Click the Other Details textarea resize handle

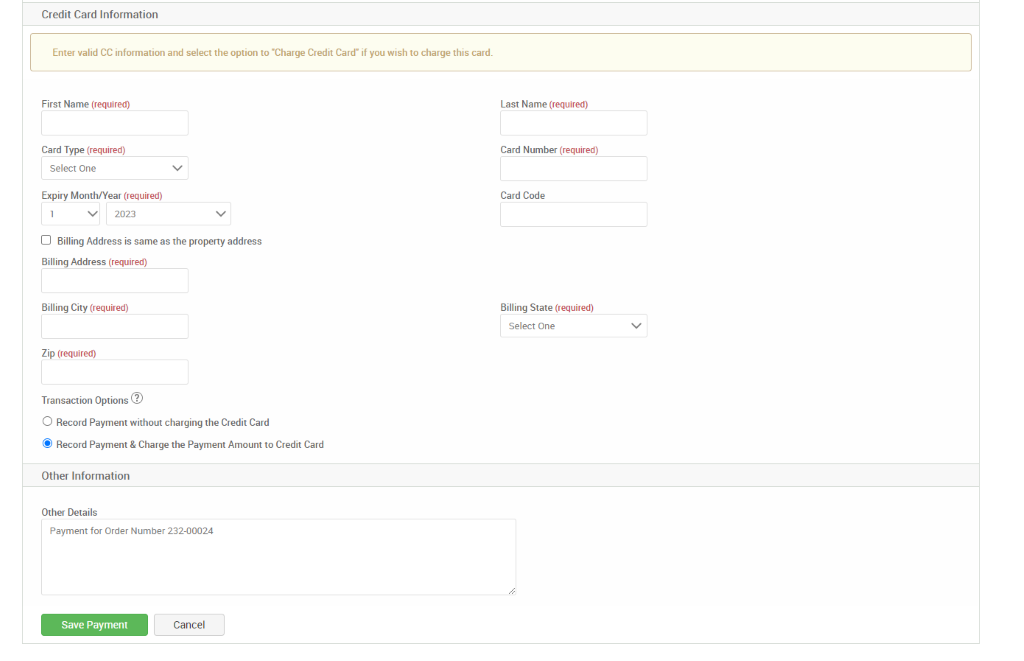[511, 590]
